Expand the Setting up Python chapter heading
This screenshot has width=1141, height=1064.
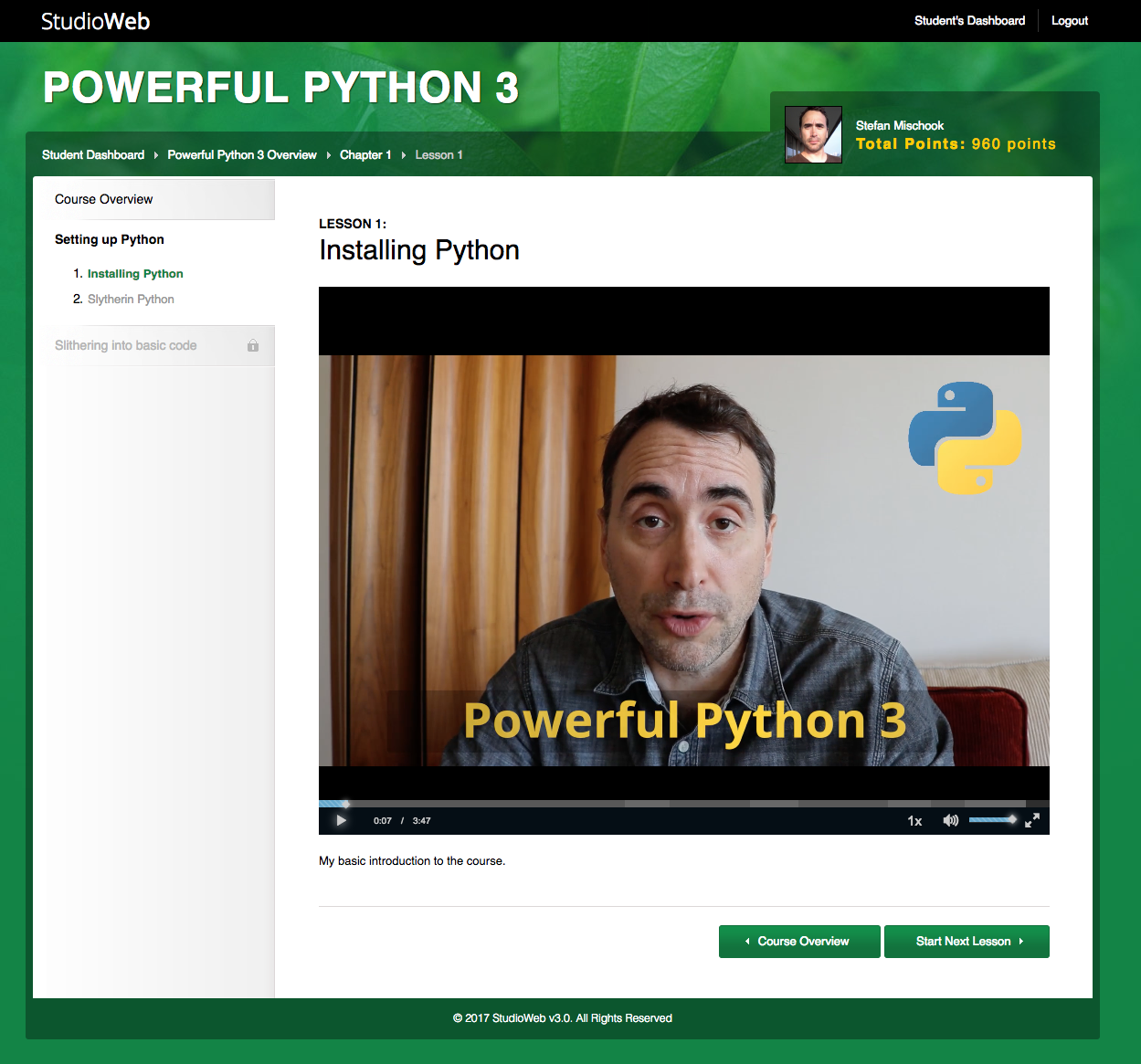coord(109,239)
